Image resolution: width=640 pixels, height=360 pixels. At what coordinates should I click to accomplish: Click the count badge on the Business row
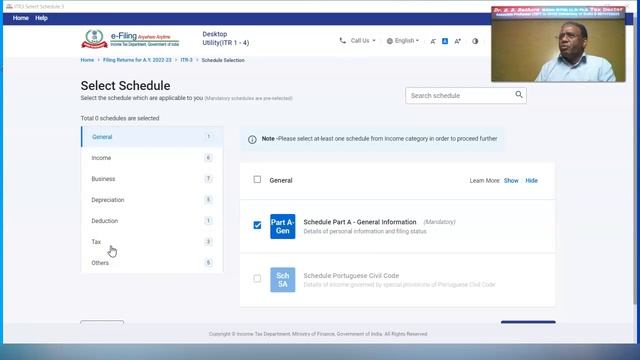click(208, 178)
